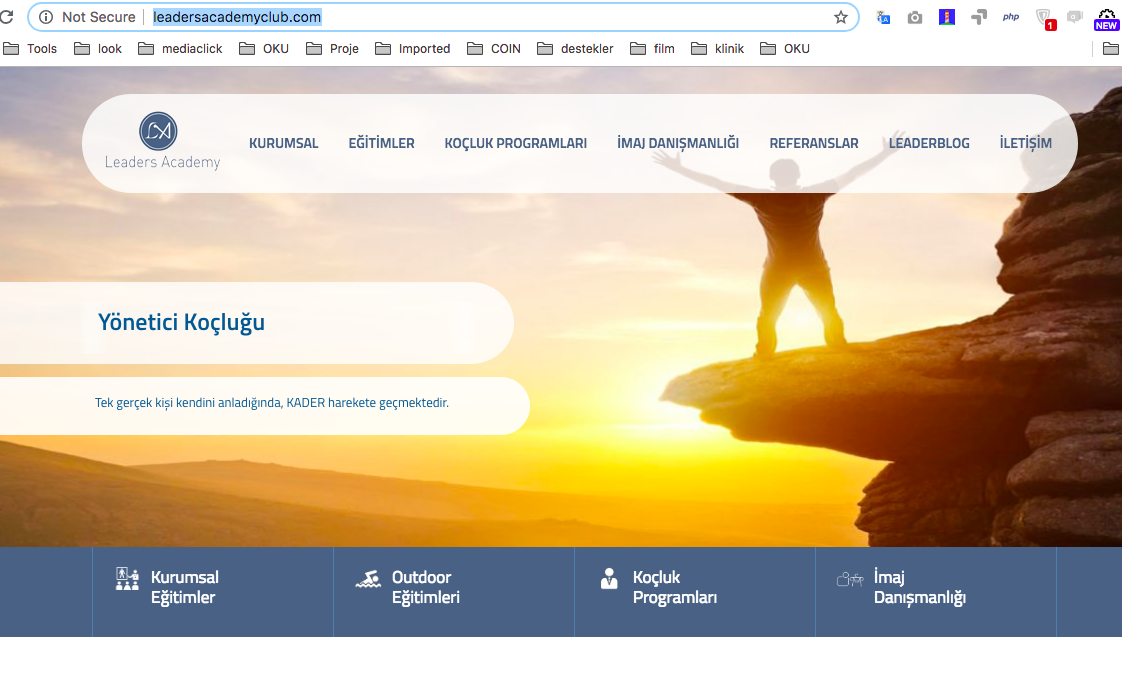The image size is (1122, 682).
Task: Open the Tools bookmark folder
Action: pos(31,48)
